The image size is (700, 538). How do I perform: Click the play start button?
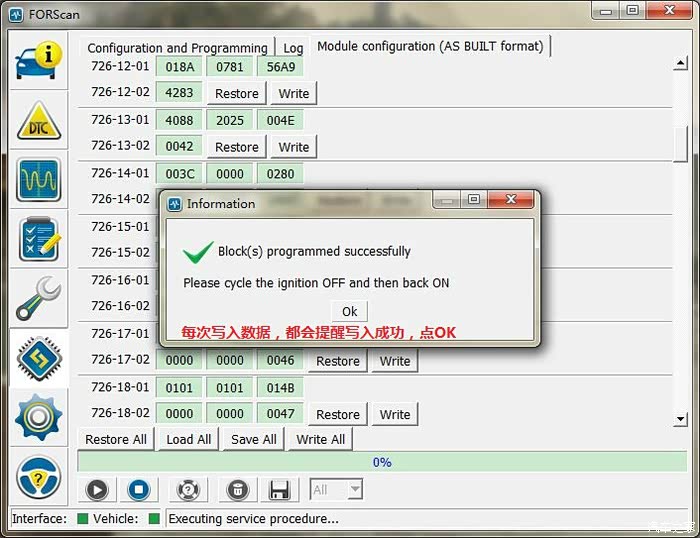pyautogui.click(x=97, y=490)
